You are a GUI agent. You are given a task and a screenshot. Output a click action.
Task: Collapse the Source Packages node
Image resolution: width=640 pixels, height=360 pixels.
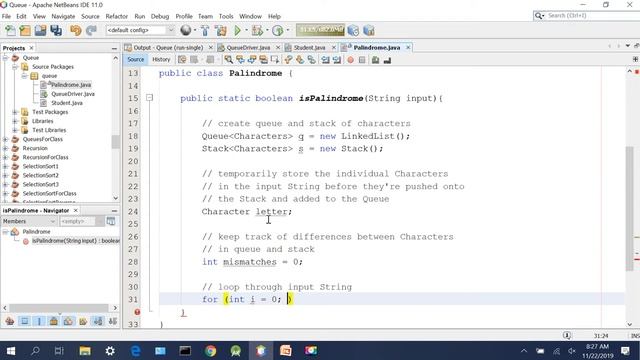[x=15, y=67]
